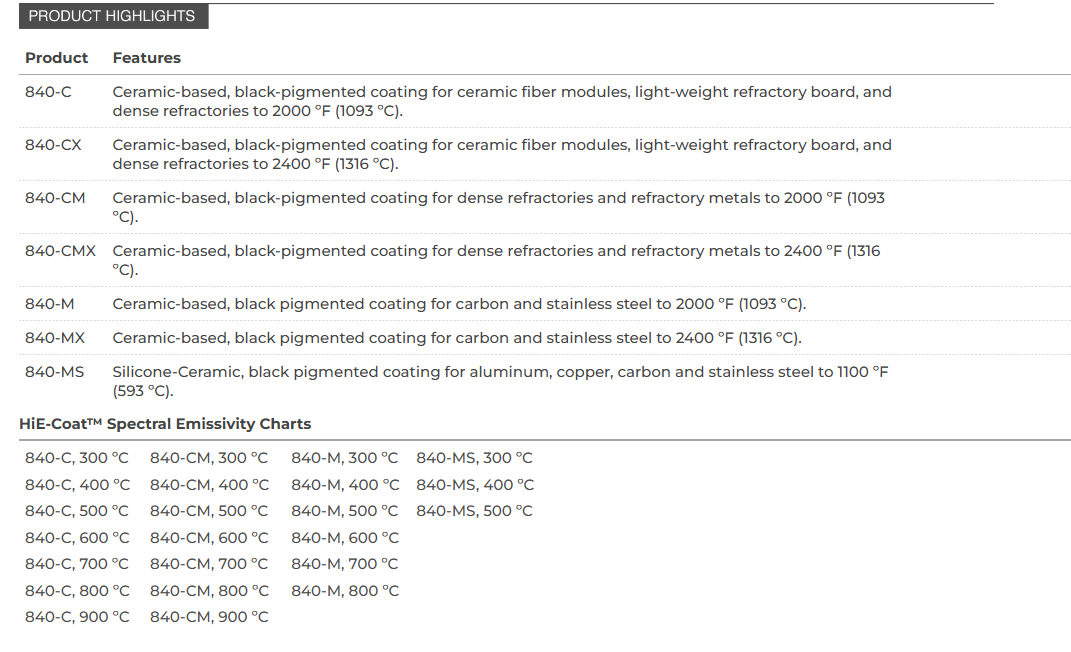View the 840-C, 500 °C chart link
The image size is (1071, 652).
(x=76, y=511)
